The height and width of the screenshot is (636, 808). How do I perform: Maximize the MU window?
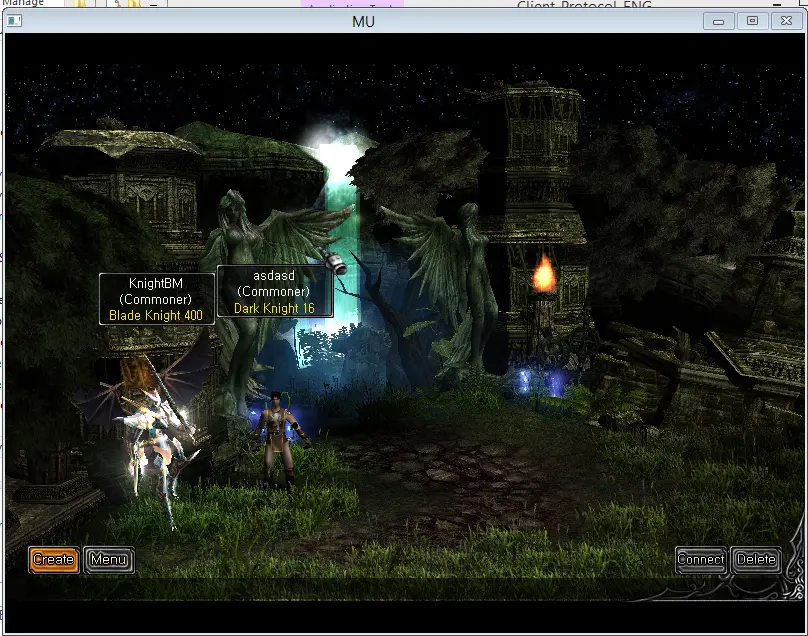point(752,21)
